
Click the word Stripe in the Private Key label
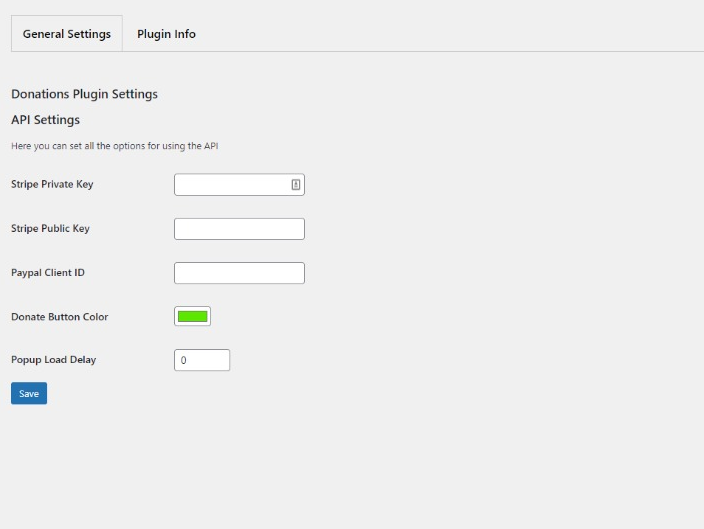click(x=24, y=185)
